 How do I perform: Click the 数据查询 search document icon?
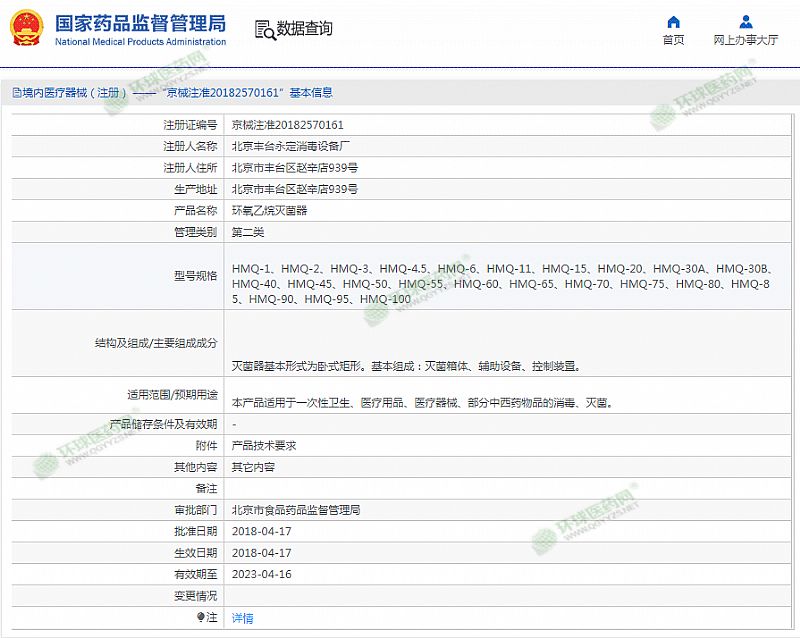(265, 30)
